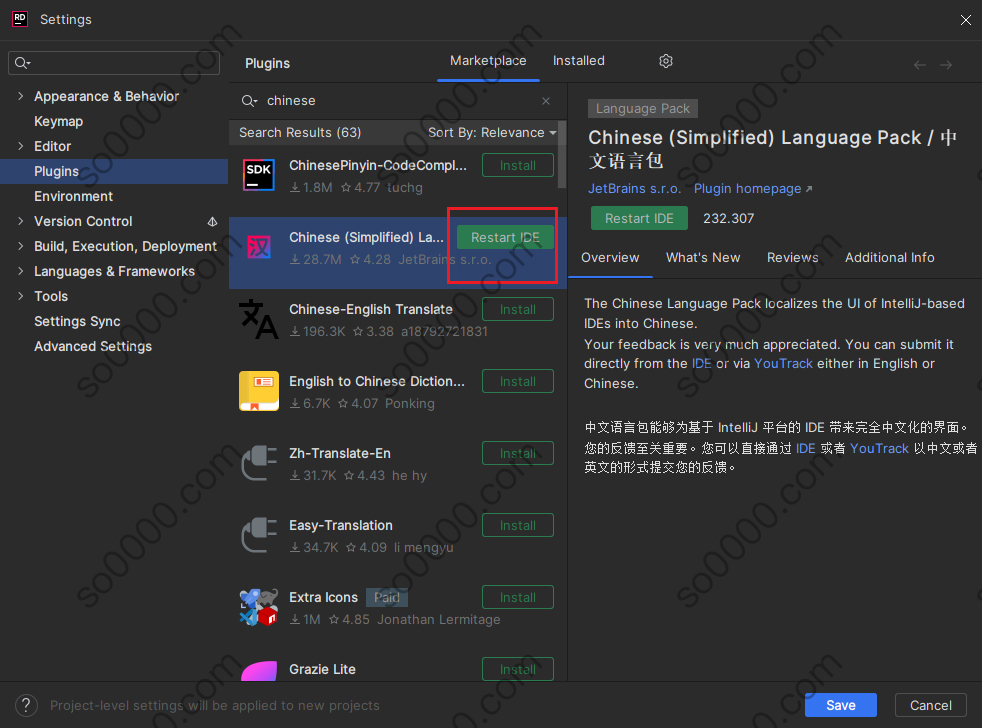This screenshot has height=728, width=982.
Task: Clear the chinese plugin search text
Action: click(x=546, y=101)
